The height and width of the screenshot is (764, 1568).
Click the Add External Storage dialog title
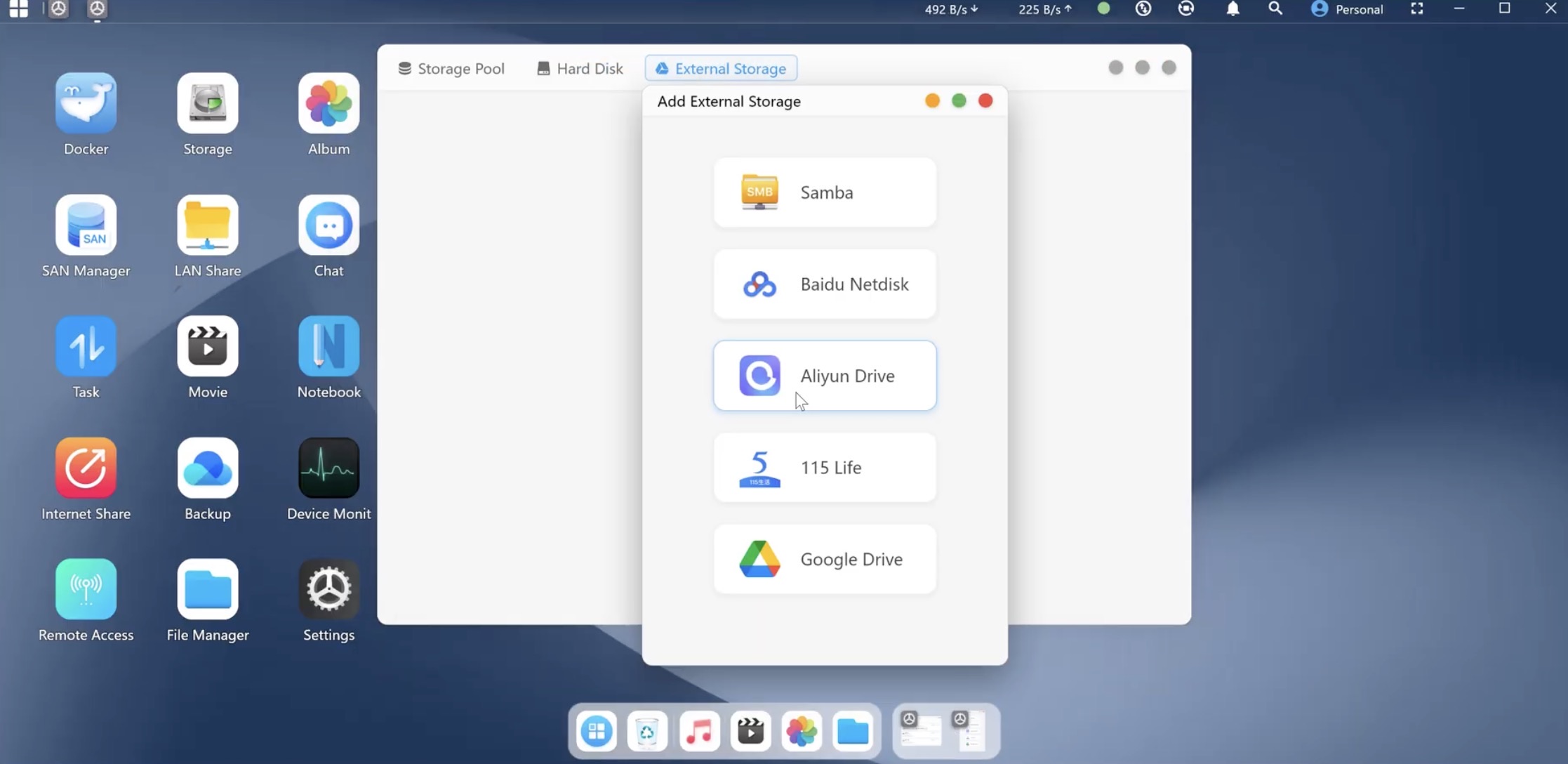pos(729,101)
